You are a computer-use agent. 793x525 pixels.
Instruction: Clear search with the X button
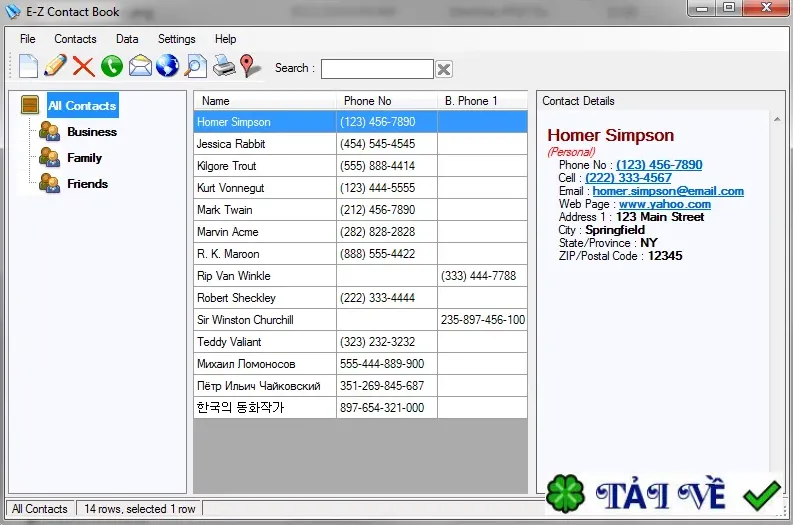444,69
